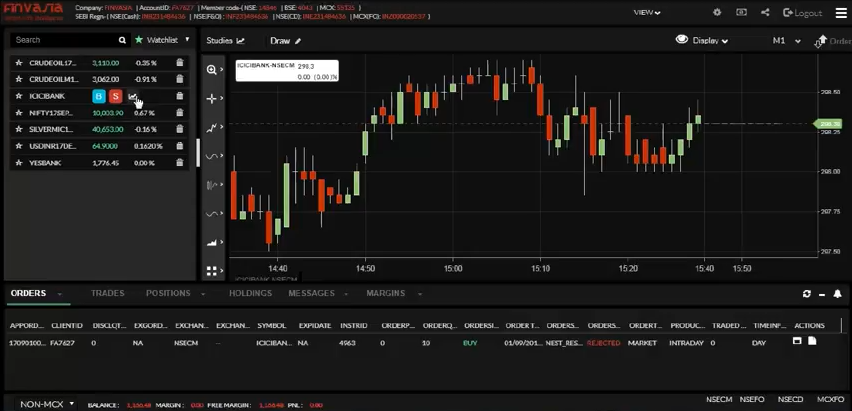852x411 pixels.
Task: Choose the line chart type tool
Action: (212, 128)
